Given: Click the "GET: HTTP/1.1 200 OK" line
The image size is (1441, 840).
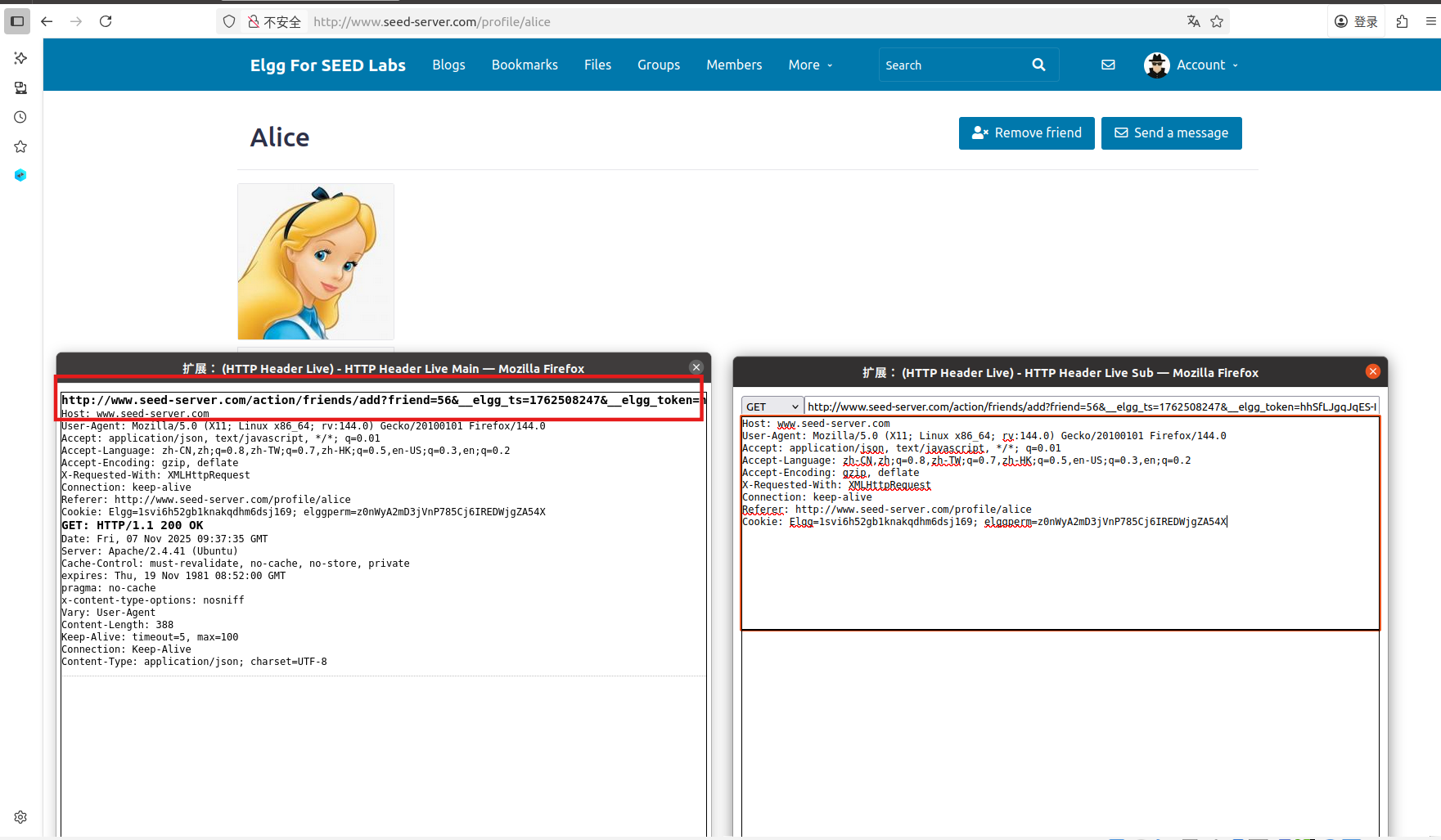Looking at the screenshot, I should (x=133, y=525).
